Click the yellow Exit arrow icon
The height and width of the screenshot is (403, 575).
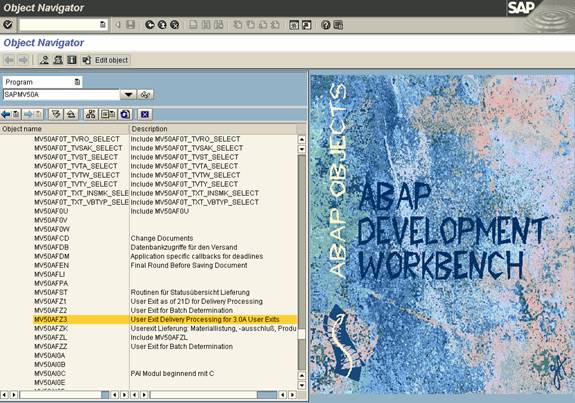[162, 25]
